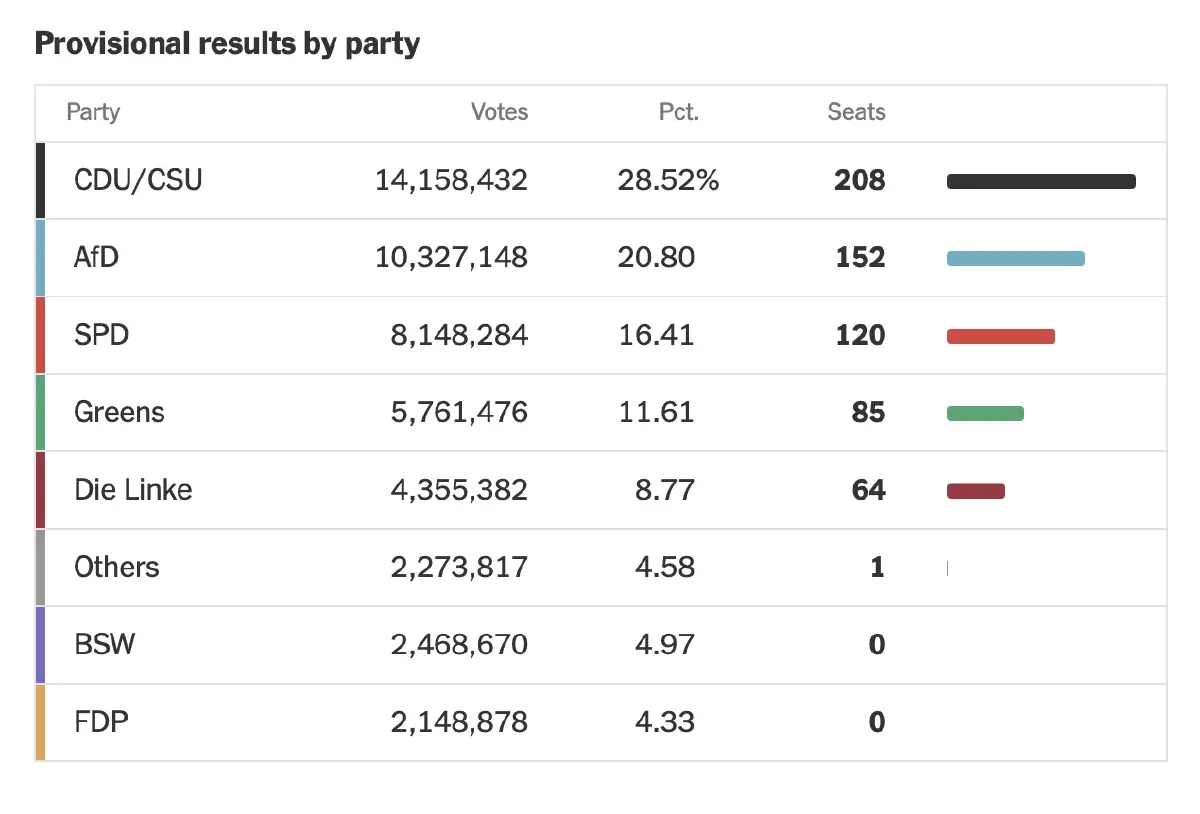Click the Greens party color swatch
The image size is (1200, 814).
(x=40, y=412)
